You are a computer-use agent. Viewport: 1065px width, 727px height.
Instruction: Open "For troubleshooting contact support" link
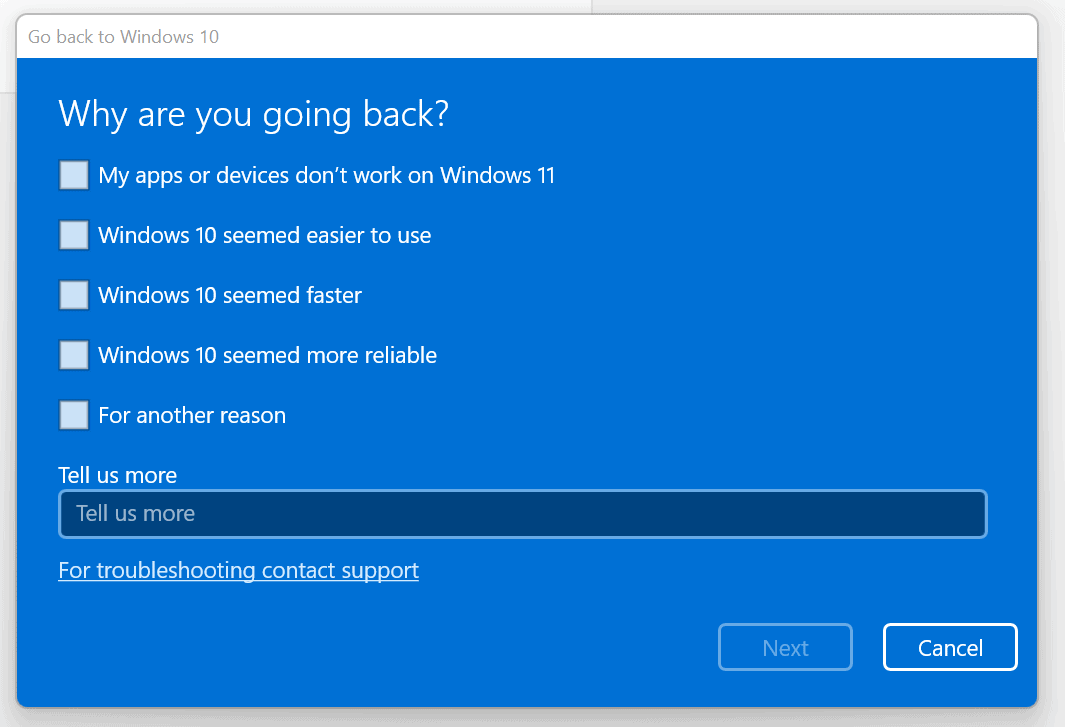(238, 570)
